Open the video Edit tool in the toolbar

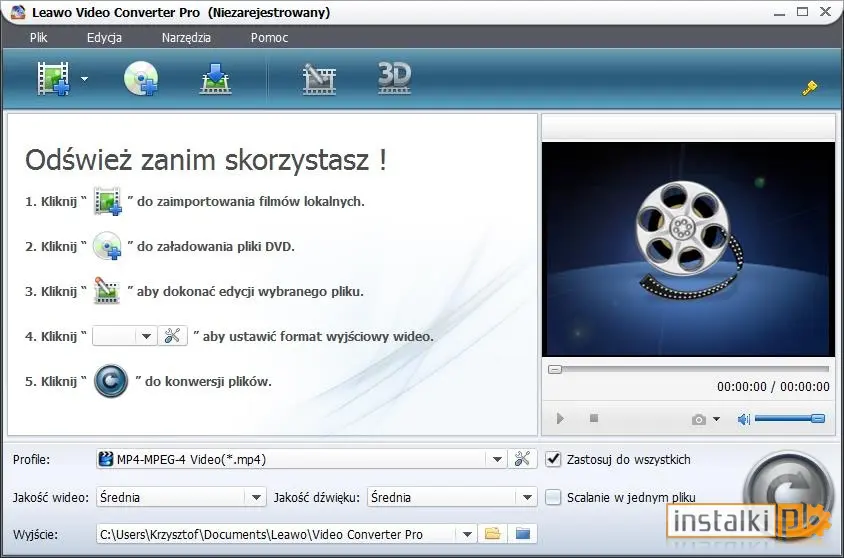[319, 79]
